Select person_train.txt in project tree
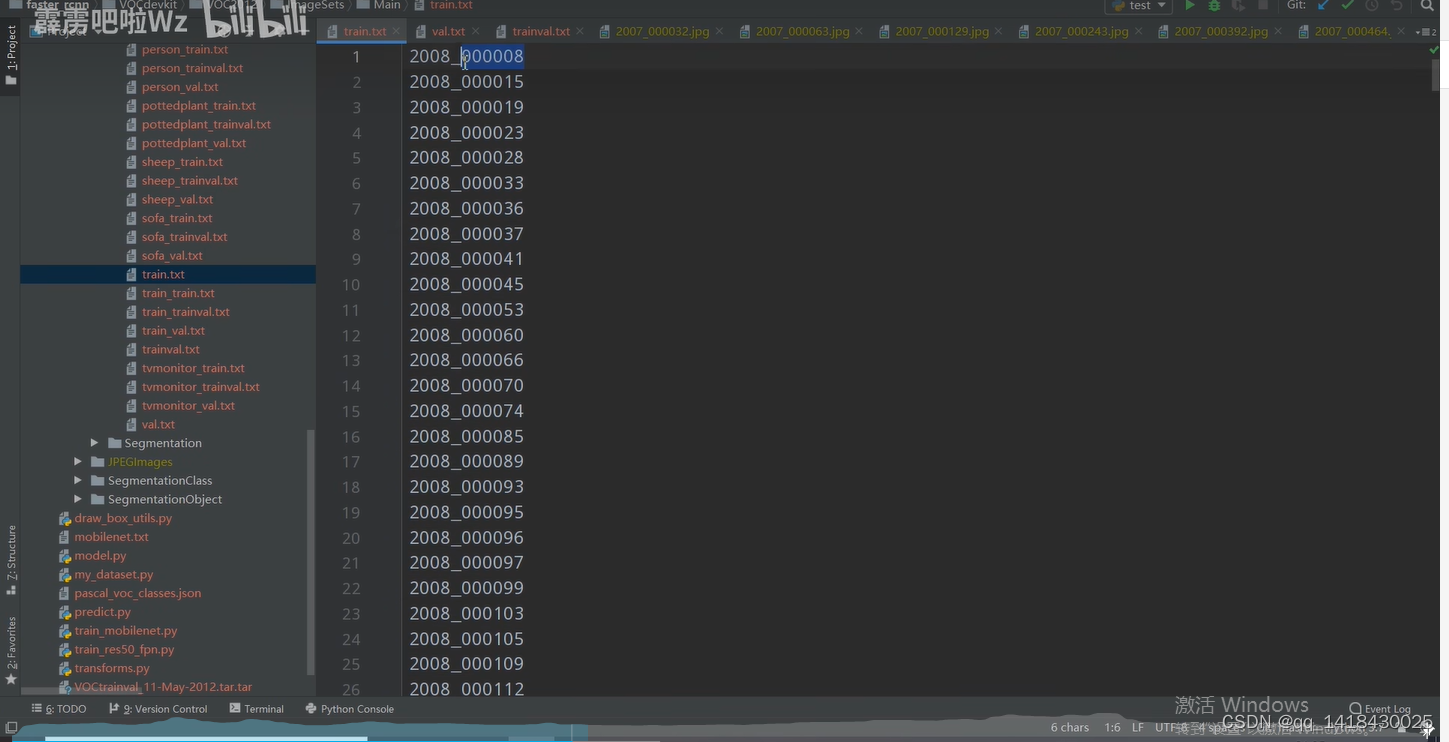 pos(185,49)
